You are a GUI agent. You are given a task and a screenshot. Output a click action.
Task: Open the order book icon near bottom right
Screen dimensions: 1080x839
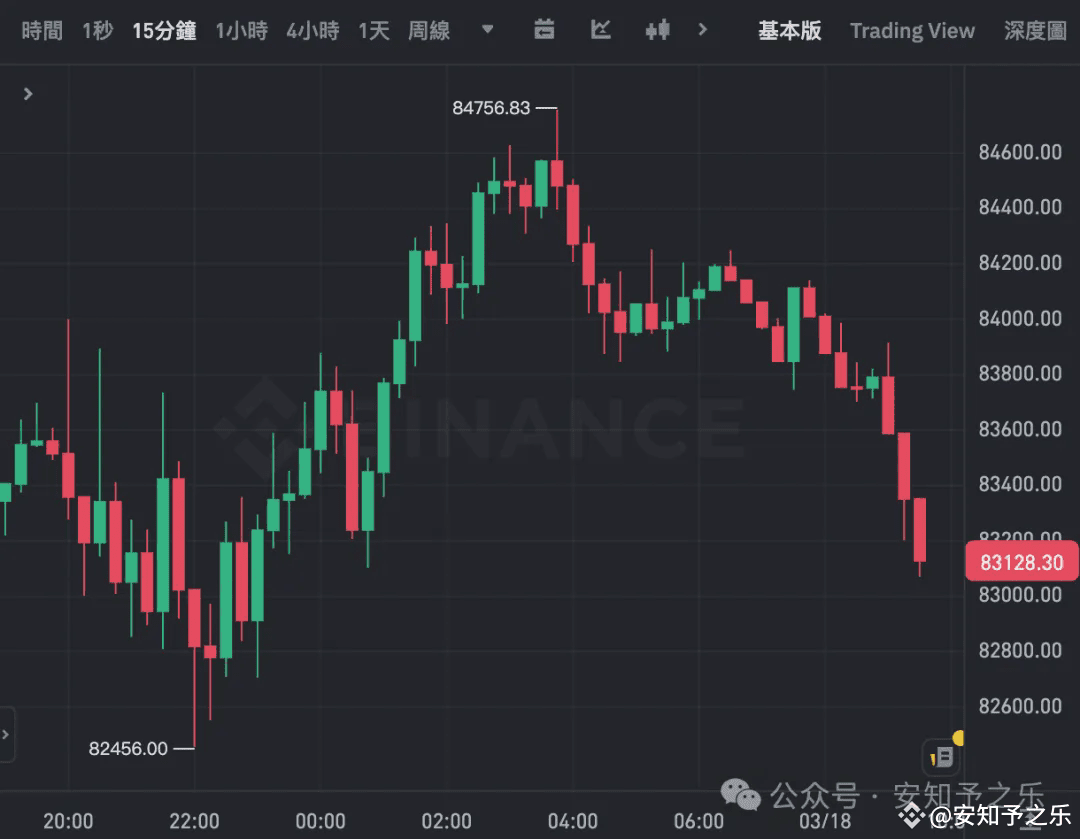pos(940,756)
